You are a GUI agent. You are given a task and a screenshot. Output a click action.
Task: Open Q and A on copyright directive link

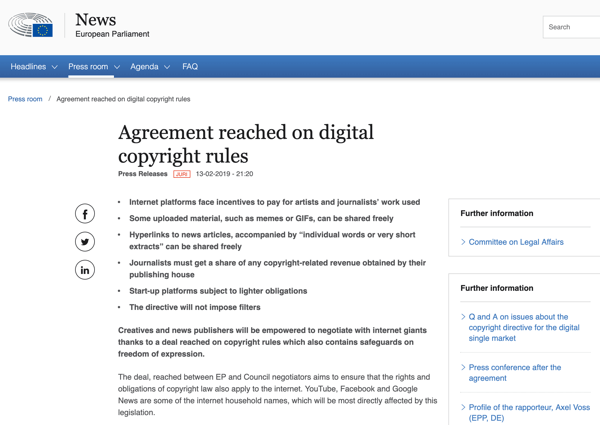[524, 327]
